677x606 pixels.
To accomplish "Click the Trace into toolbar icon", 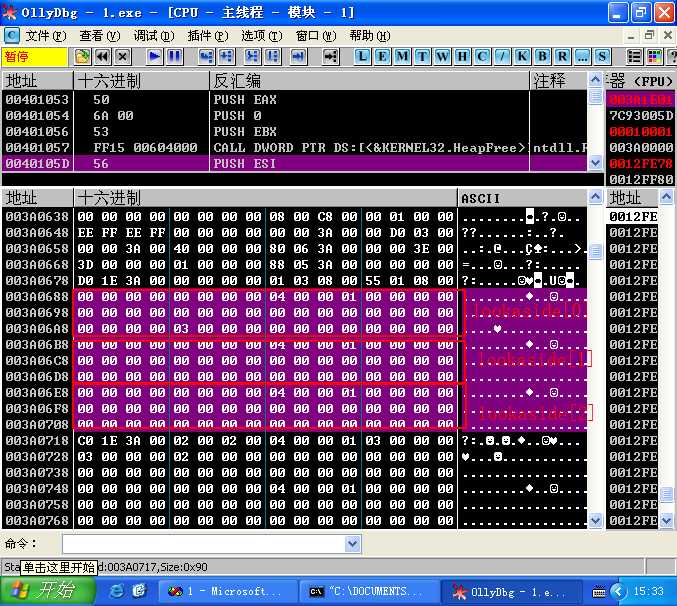I will pyautogui.click(x=253, y=57).
